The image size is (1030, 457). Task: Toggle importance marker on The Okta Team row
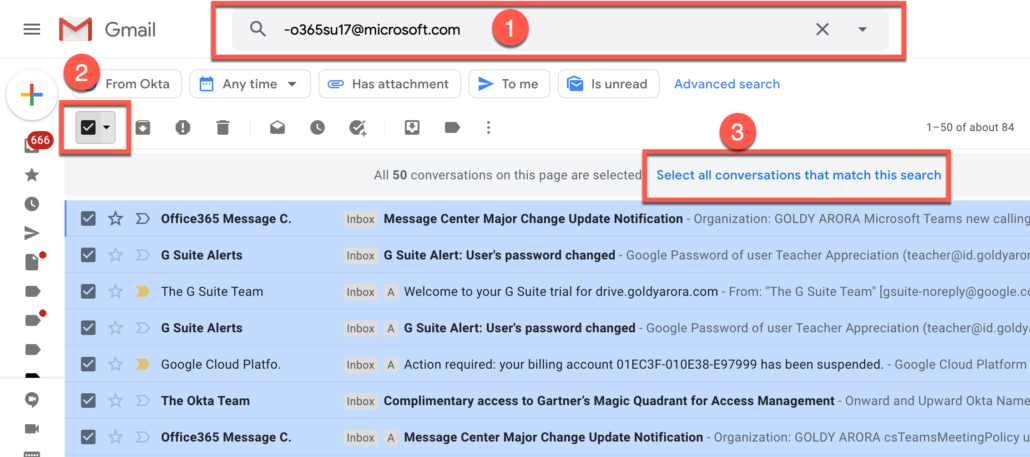pyautogui.click(x=143, y=401)
